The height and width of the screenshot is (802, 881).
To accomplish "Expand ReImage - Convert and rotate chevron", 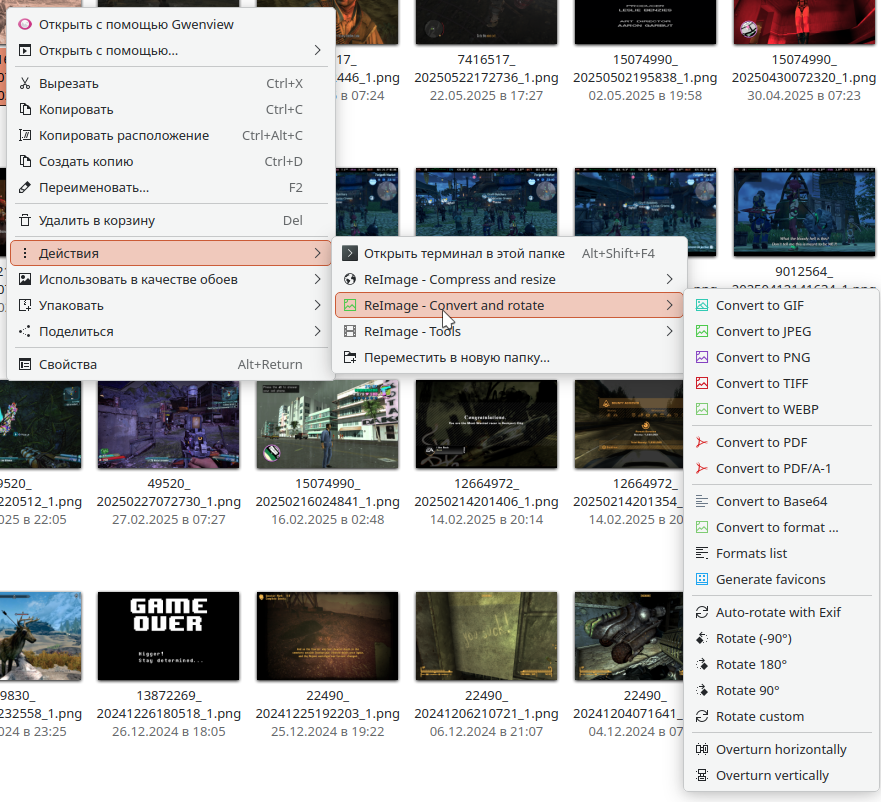I will coord(669,305).
